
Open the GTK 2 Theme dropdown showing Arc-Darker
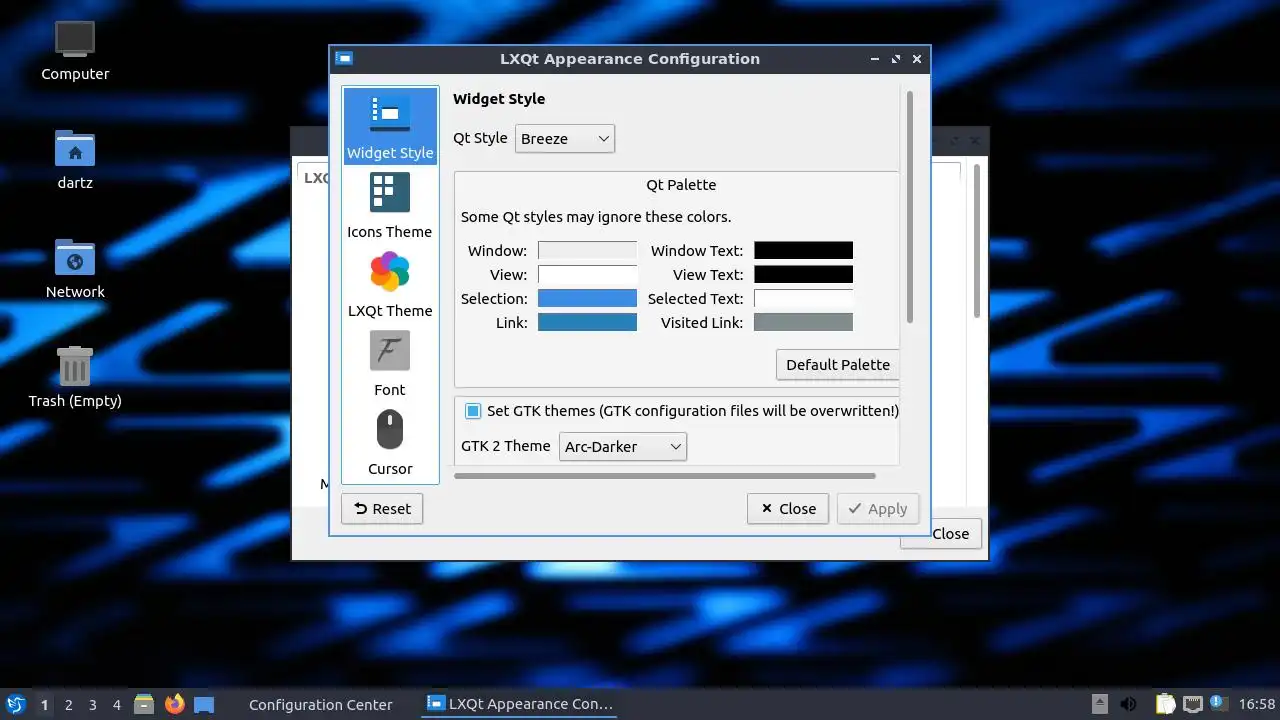coord(622,447)
